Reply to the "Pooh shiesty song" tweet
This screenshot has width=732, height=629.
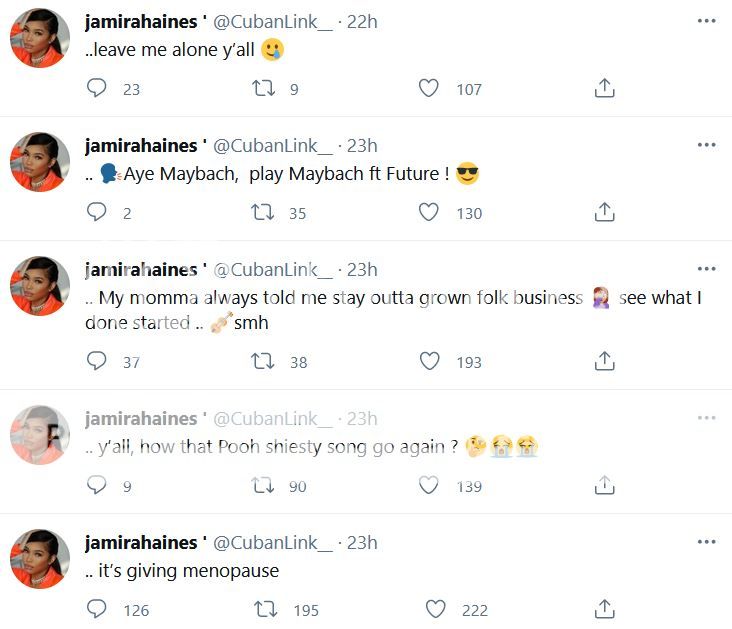coord(97,485)
